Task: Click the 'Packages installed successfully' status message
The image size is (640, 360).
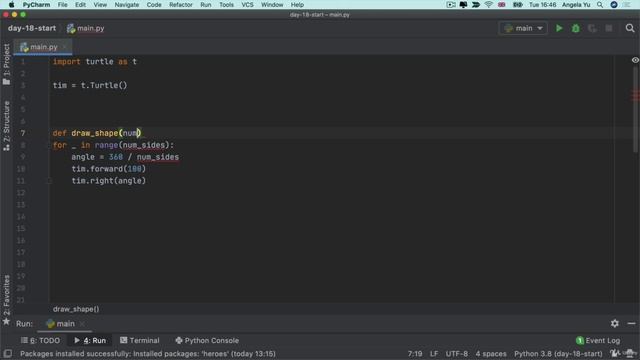Action: click(x=148, y=353)
